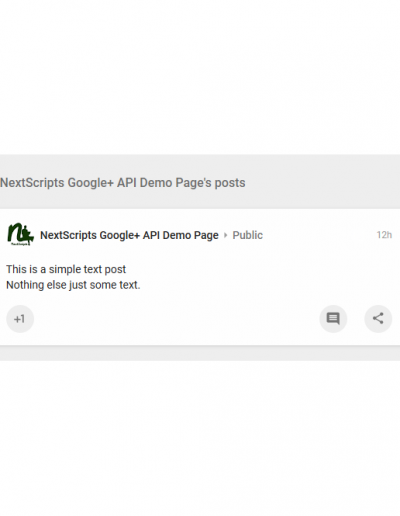Click the empty white area above the posts section

coord(200,77)
